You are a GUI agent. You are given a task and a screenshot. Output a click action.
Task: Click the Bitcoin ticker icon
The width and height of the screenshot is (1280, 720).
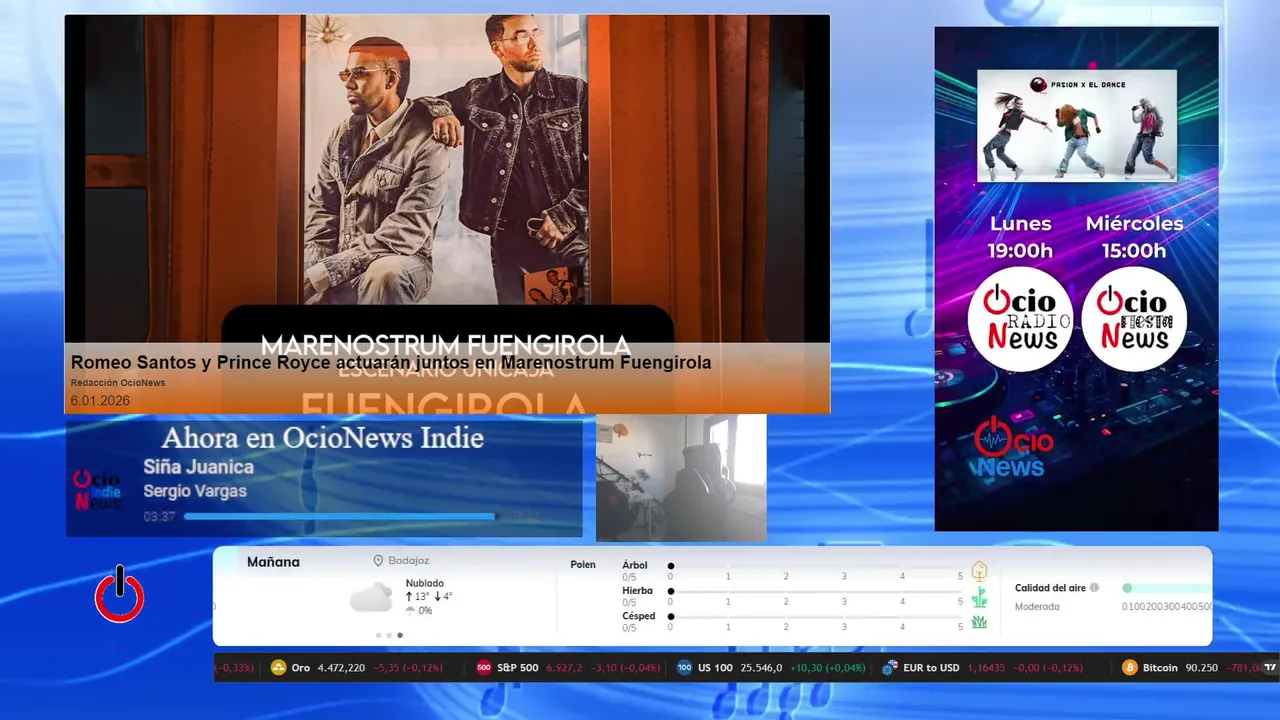[1130, 668]
